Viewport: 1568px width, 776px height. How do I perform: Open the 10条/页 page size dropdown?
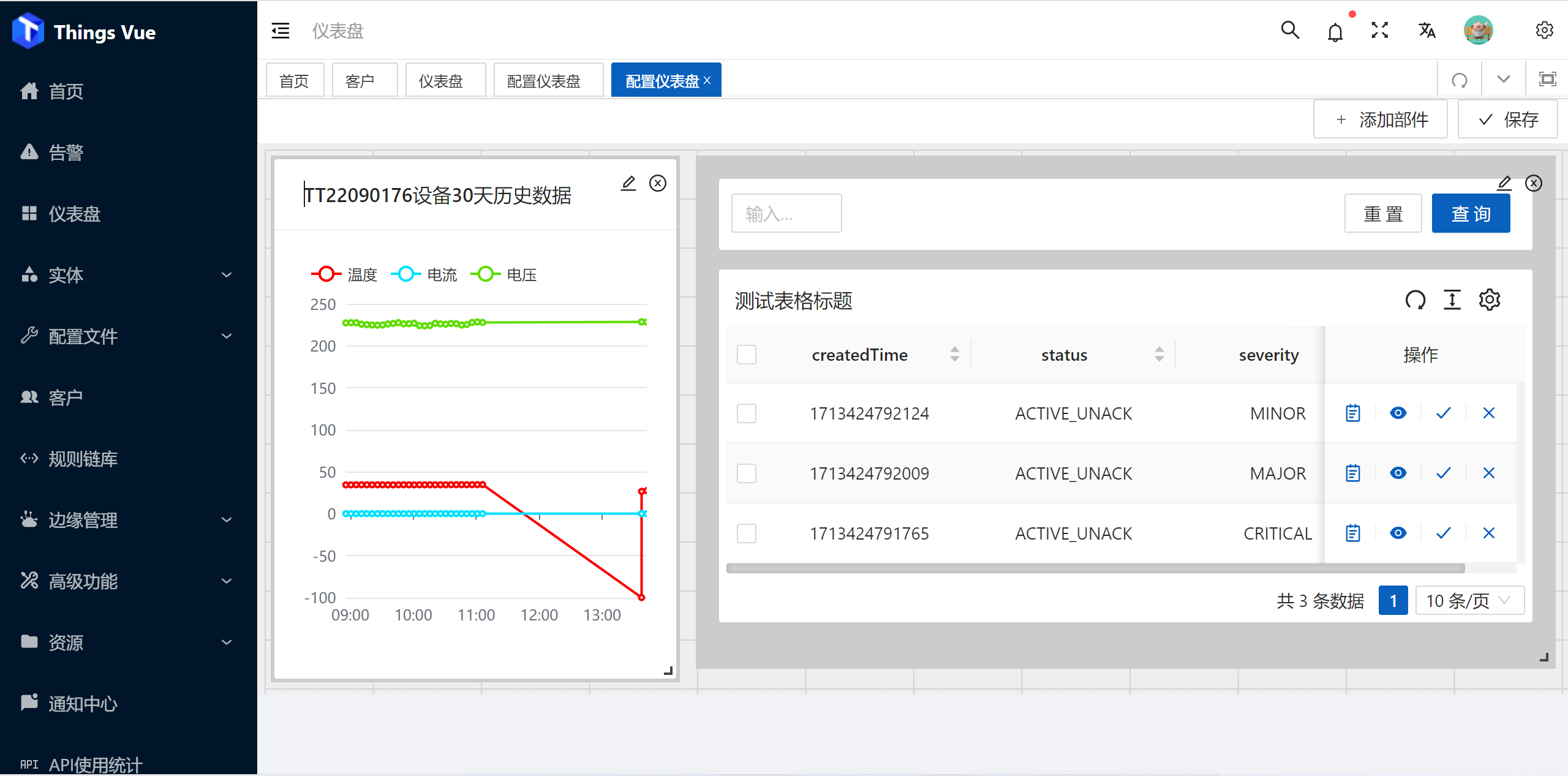click(1469, 601)
